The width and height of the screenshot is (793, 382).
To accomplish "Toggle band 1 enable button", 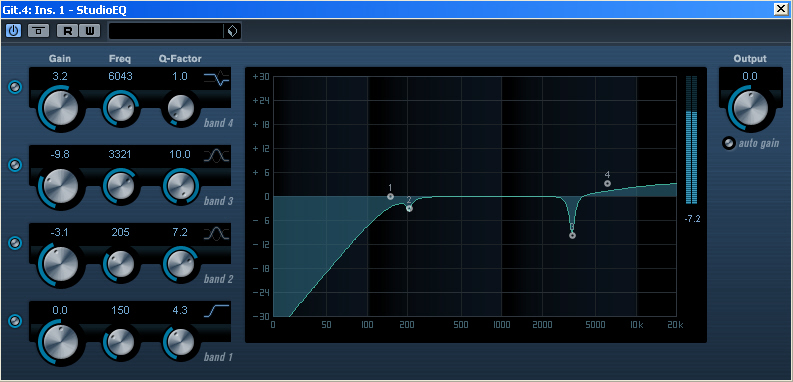I will pos(16,321).
